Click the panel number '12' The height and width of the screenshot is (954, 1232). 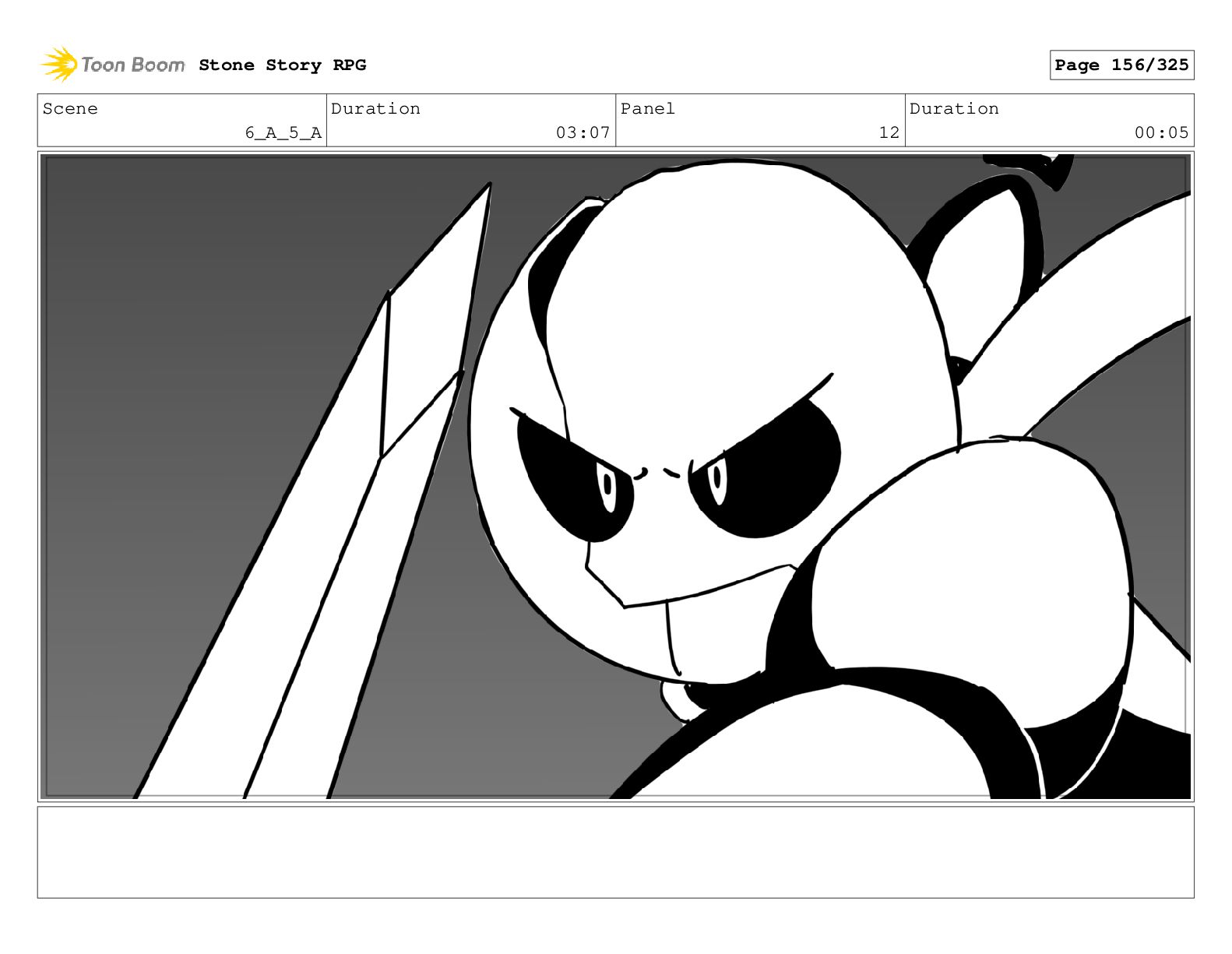pyautogui.click(x=889, y=133)
